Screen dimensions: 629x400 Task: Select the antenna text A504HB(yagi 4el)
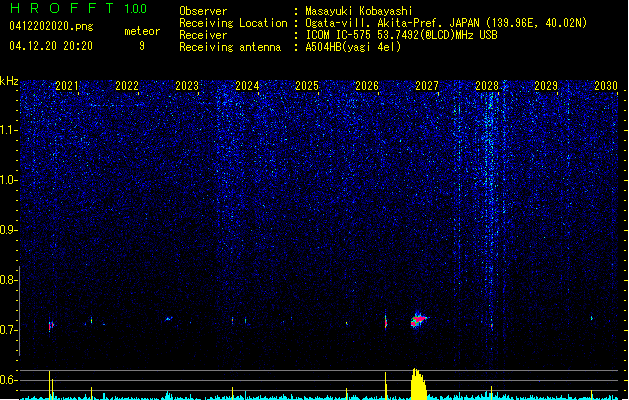[353, 47]
